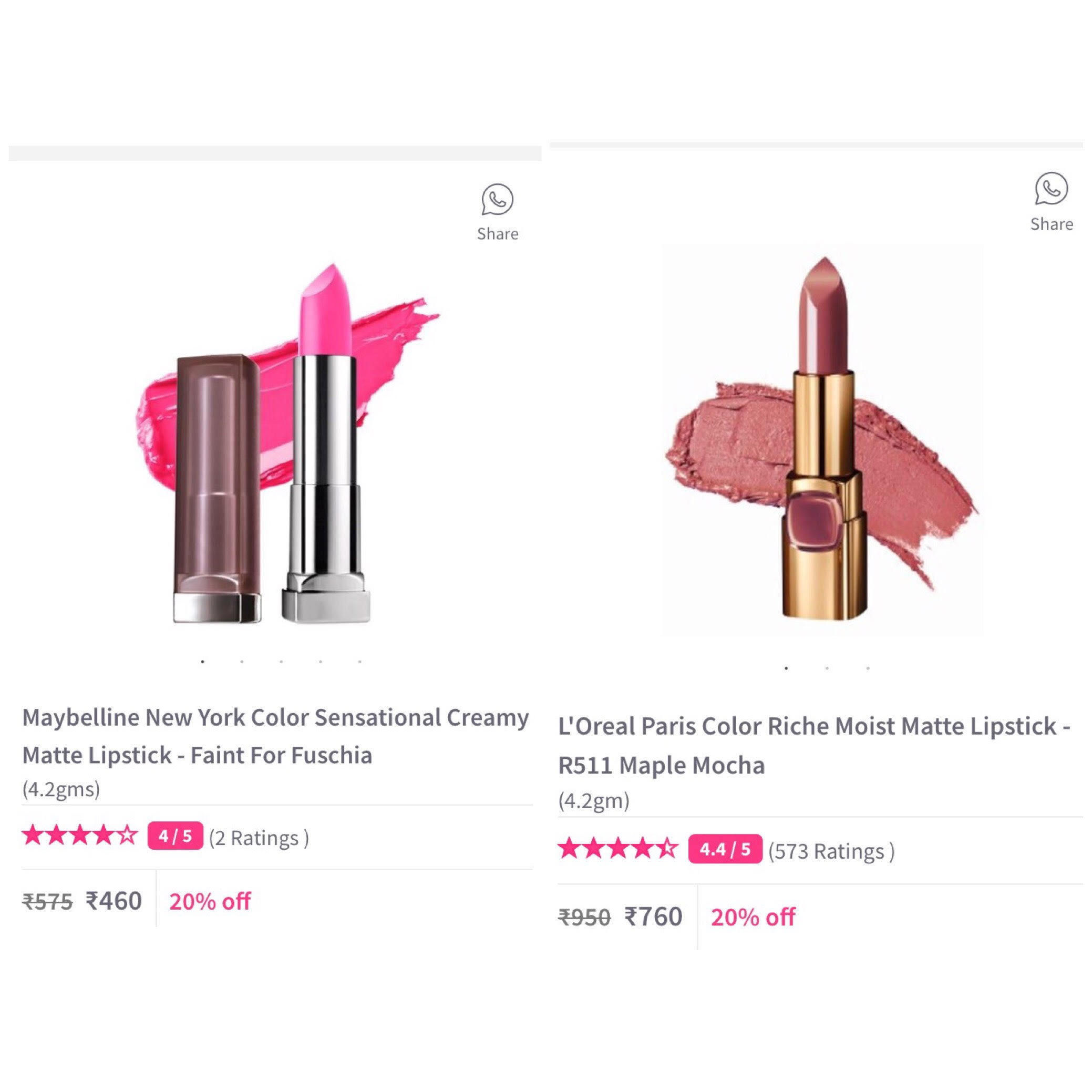Select last carousel dot under Maybelline image

(x=359, y=661)
